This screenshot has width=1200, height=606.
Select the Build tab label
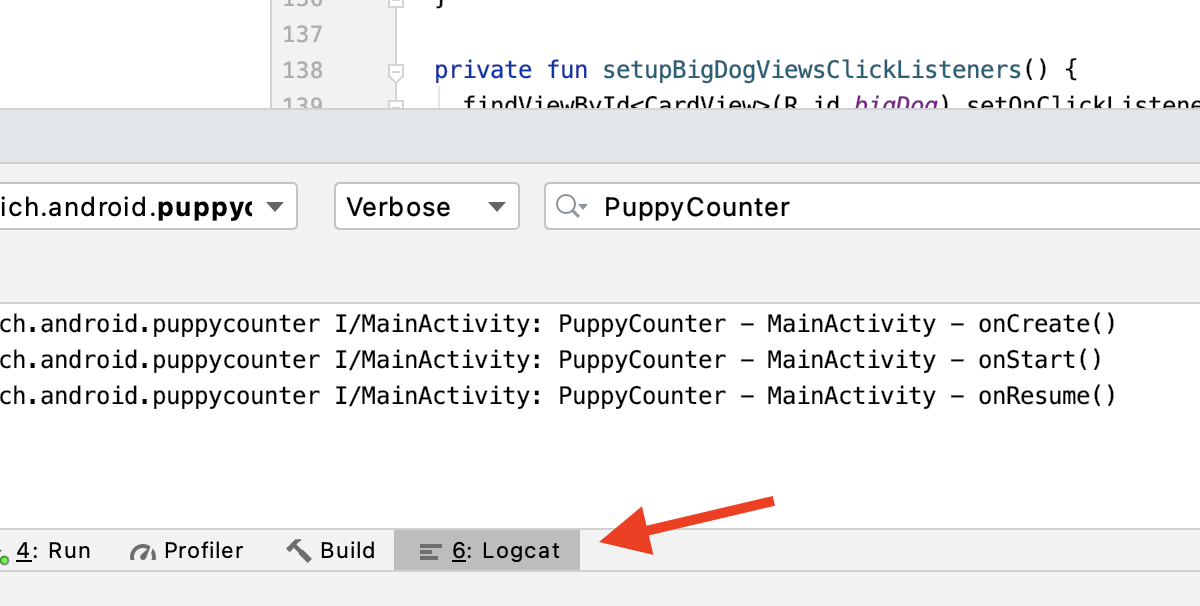(x=347, y=551)
